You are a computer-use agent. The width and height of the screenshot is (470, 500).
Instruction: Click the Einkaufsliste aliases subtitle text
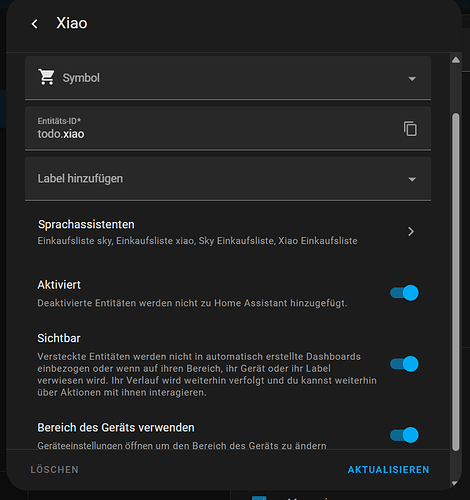tap(197, 241)
